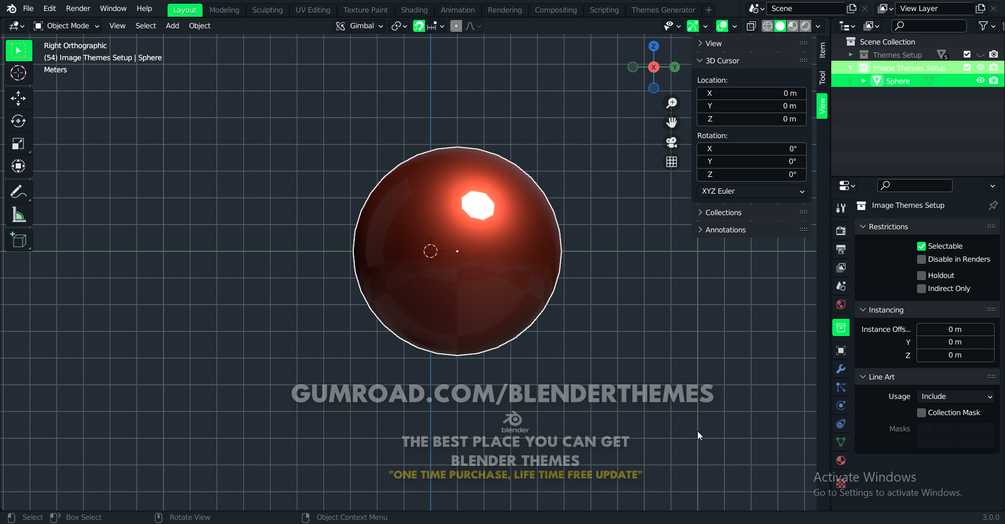
Task: Activate the Annotate pencil tool
Action: [x=18, y=192]
